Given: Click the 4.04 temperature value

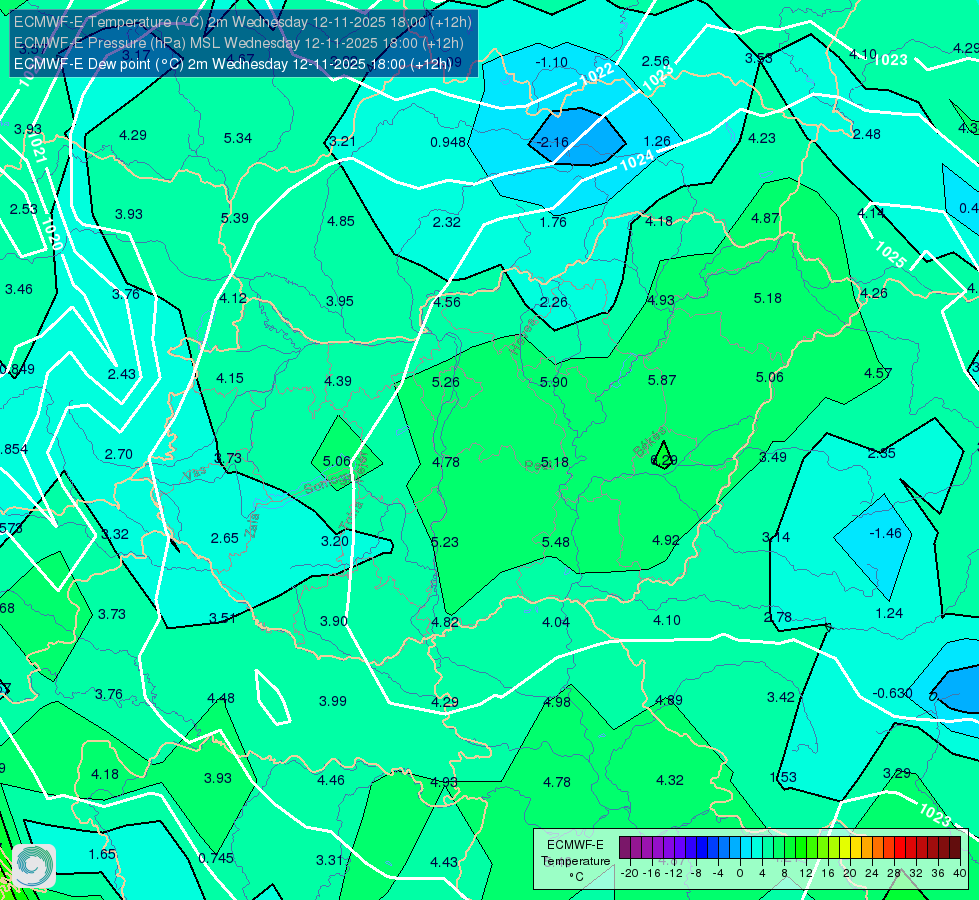Looking at the screenshot, I should pyautogui.click(x=556, y=622).
